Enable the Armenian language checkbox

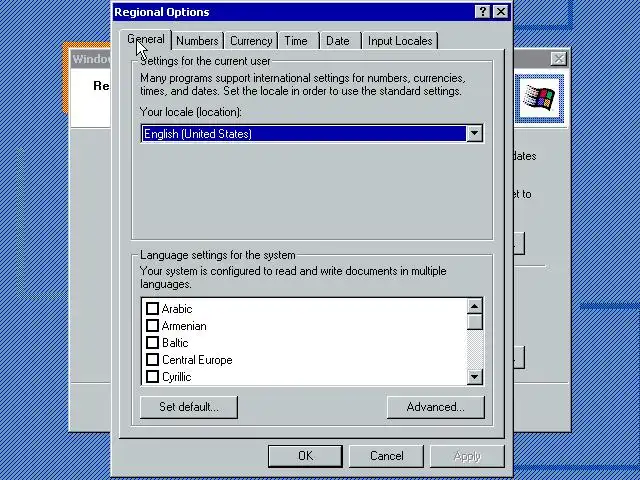click(x=152, y=326)
